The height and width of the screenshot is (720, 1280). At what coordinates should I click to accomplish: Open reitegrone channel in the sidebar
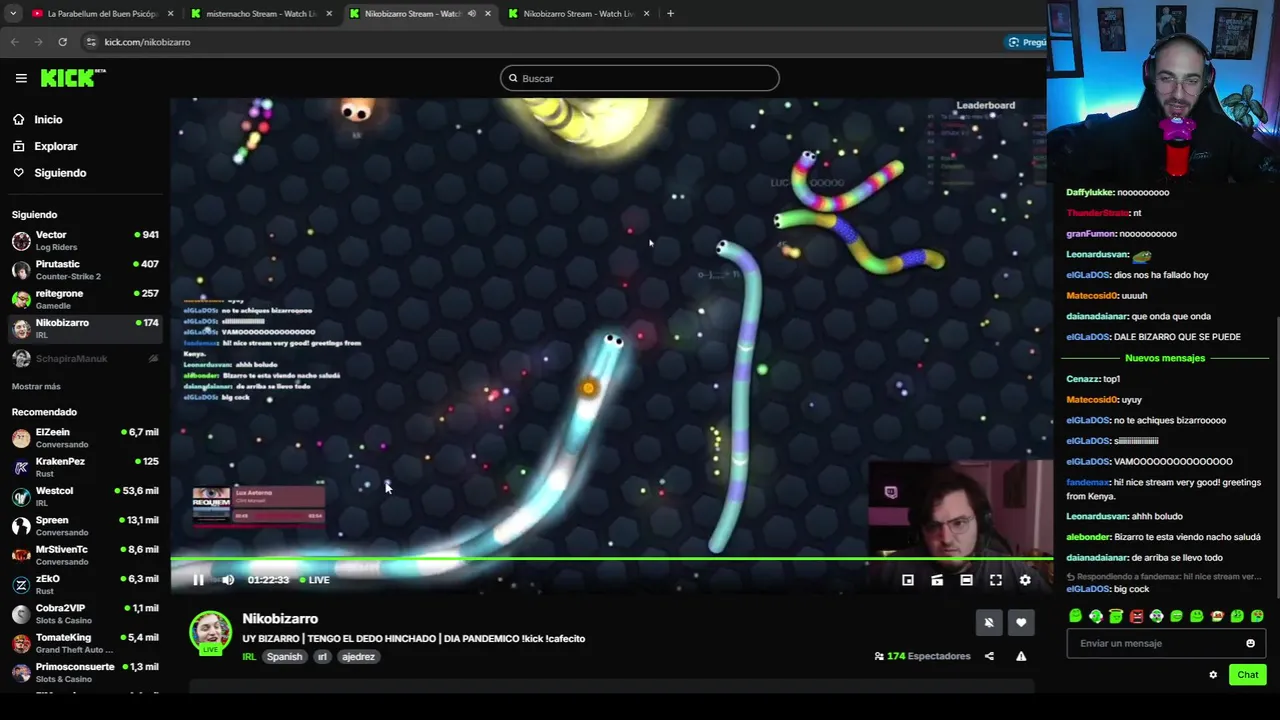(85, 299)
